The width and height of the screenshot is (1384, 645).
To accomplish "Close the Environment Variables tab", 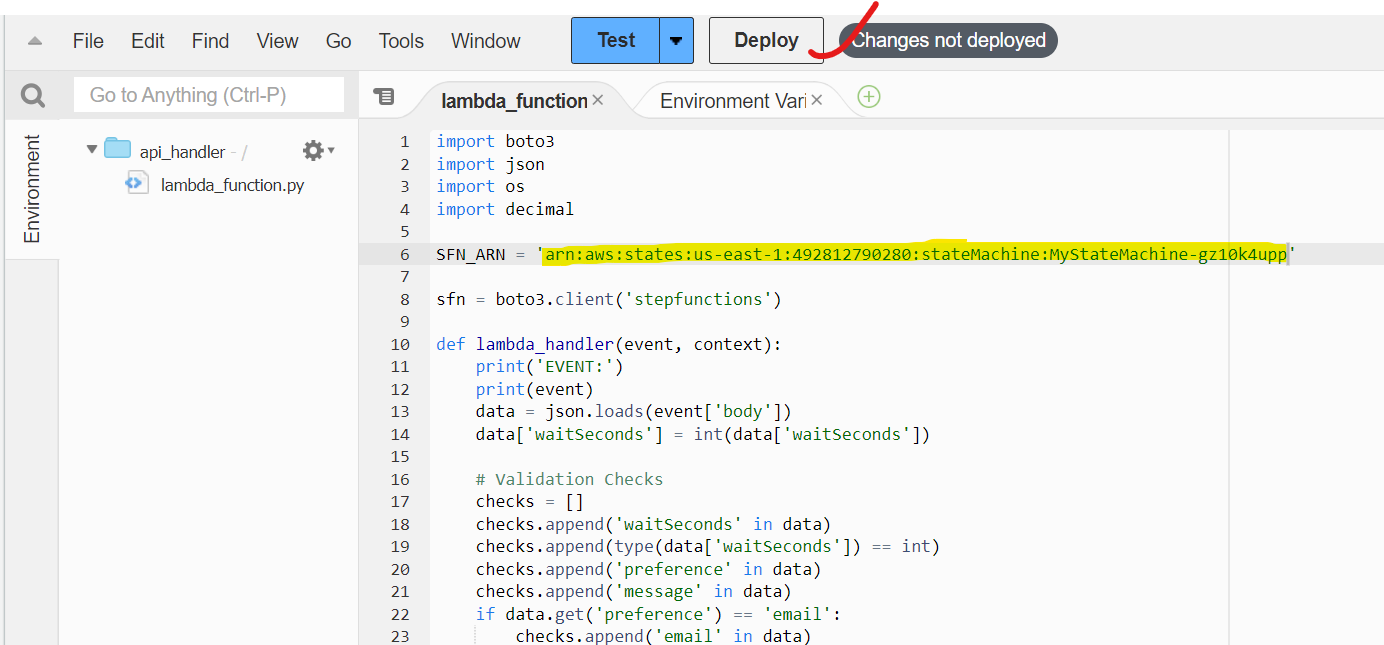I will click(816, 100).
